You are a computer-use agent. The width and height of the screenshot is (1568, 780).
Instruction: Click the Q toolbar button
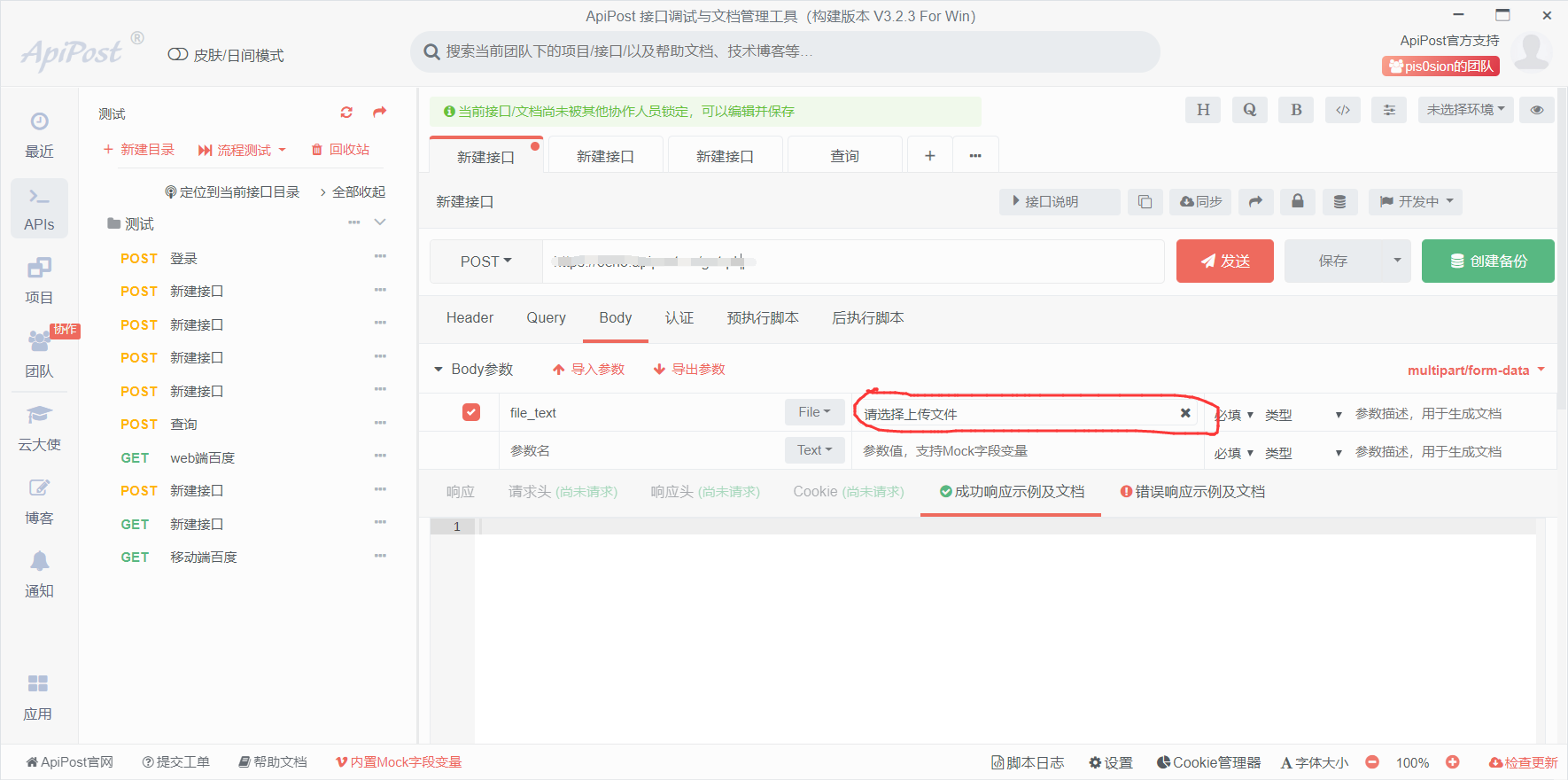tap(1249, 110)
